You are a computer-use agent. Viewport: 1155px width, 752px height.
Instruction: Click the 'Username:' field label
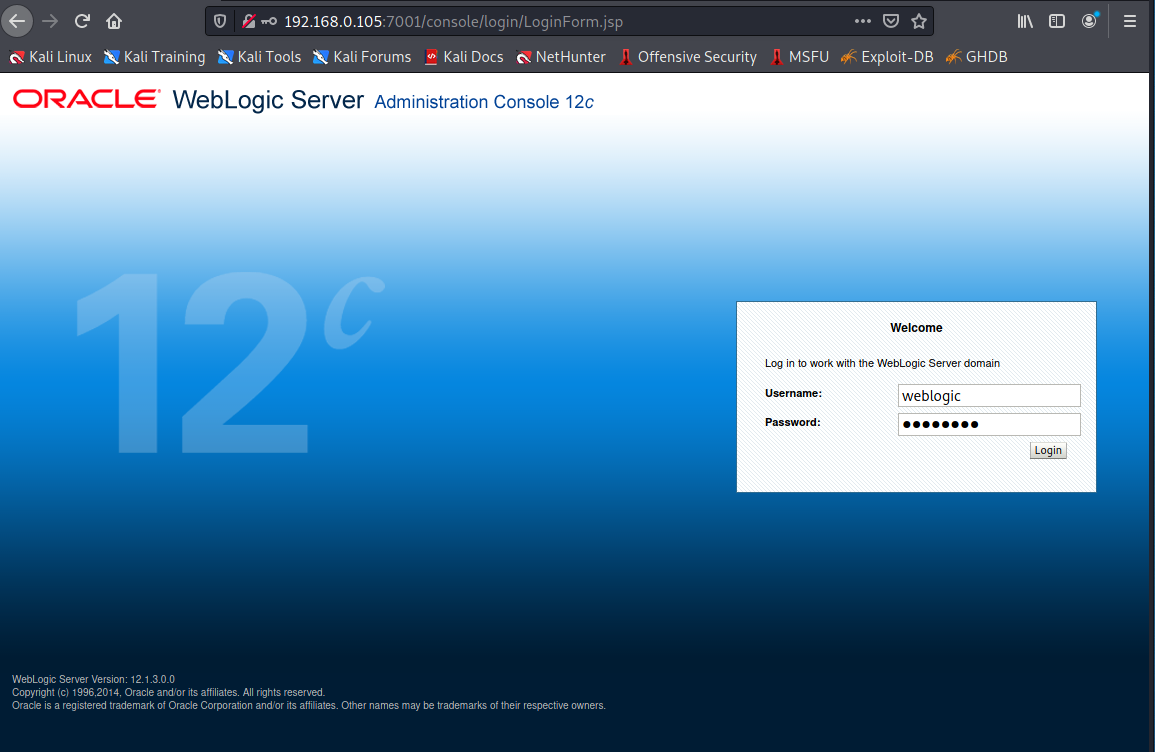point(793,393)
